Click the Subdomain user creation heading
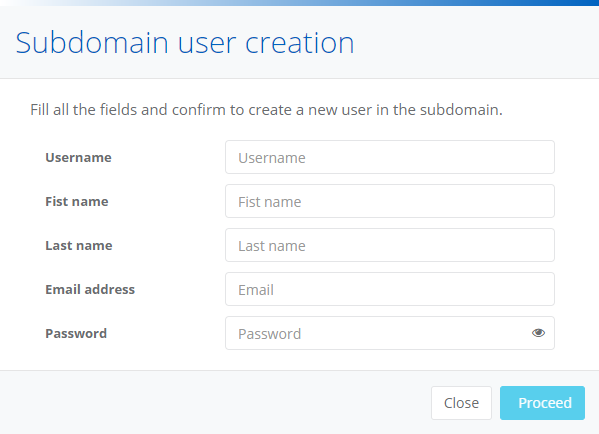The image size is (599, 434). point(185,42)
